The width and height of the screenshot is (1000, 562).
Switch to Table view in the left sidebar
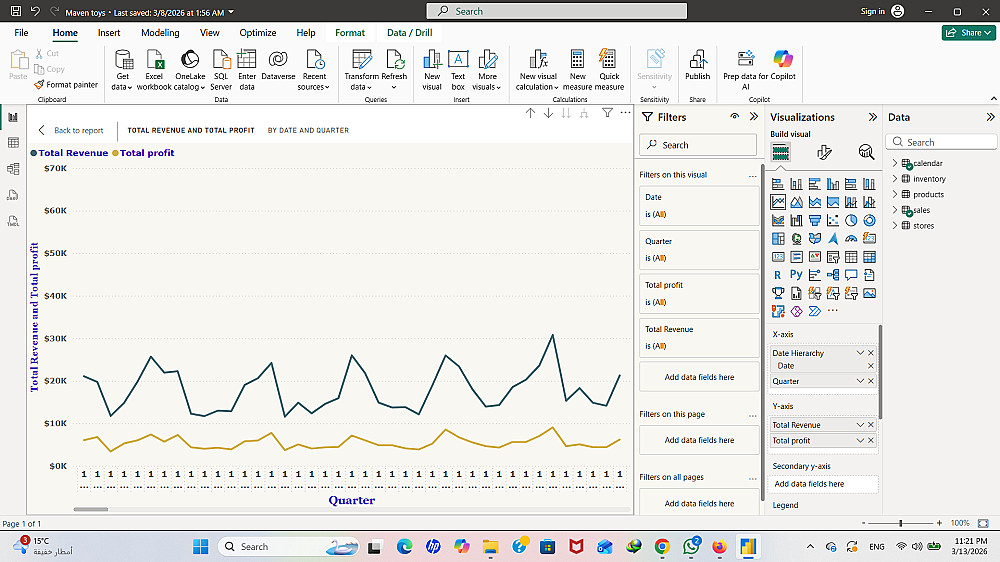(x=13, y=143)
